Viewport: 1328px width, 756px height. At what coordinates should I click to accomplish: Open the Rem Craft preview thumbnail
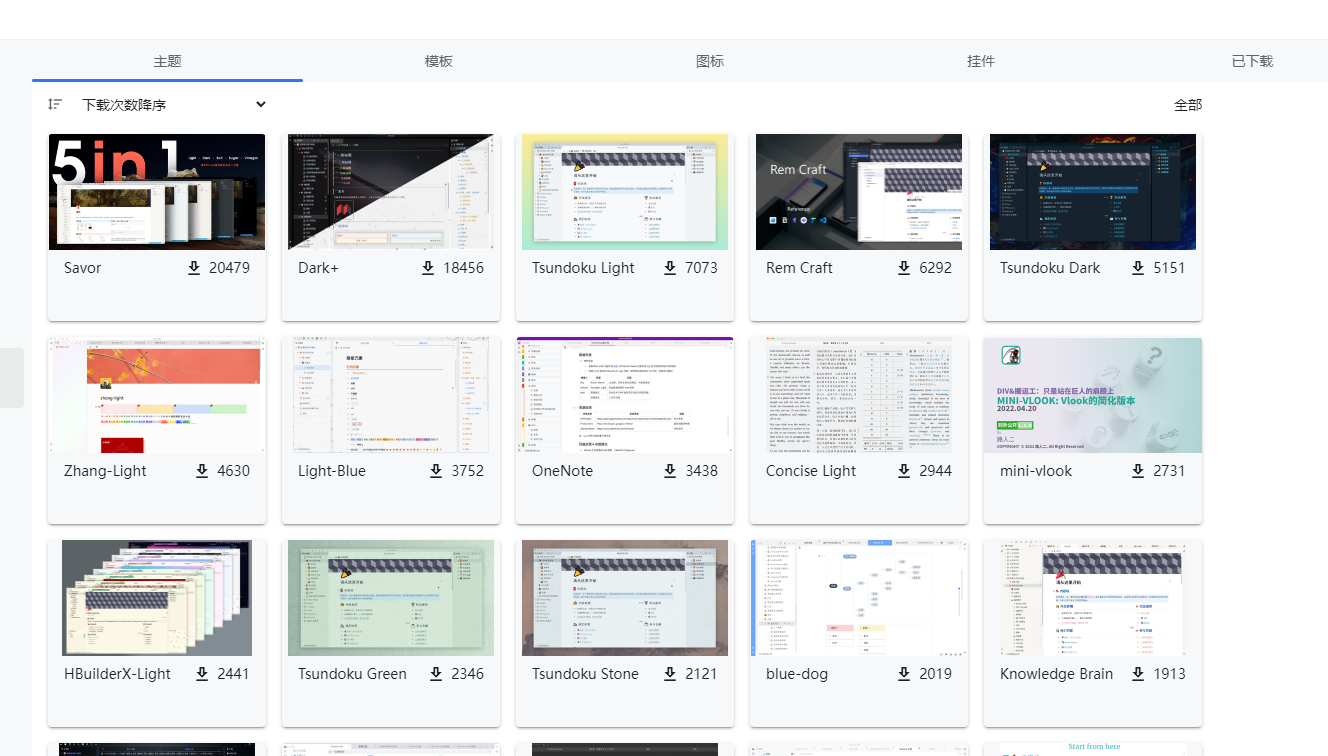(x=859, y=192)
